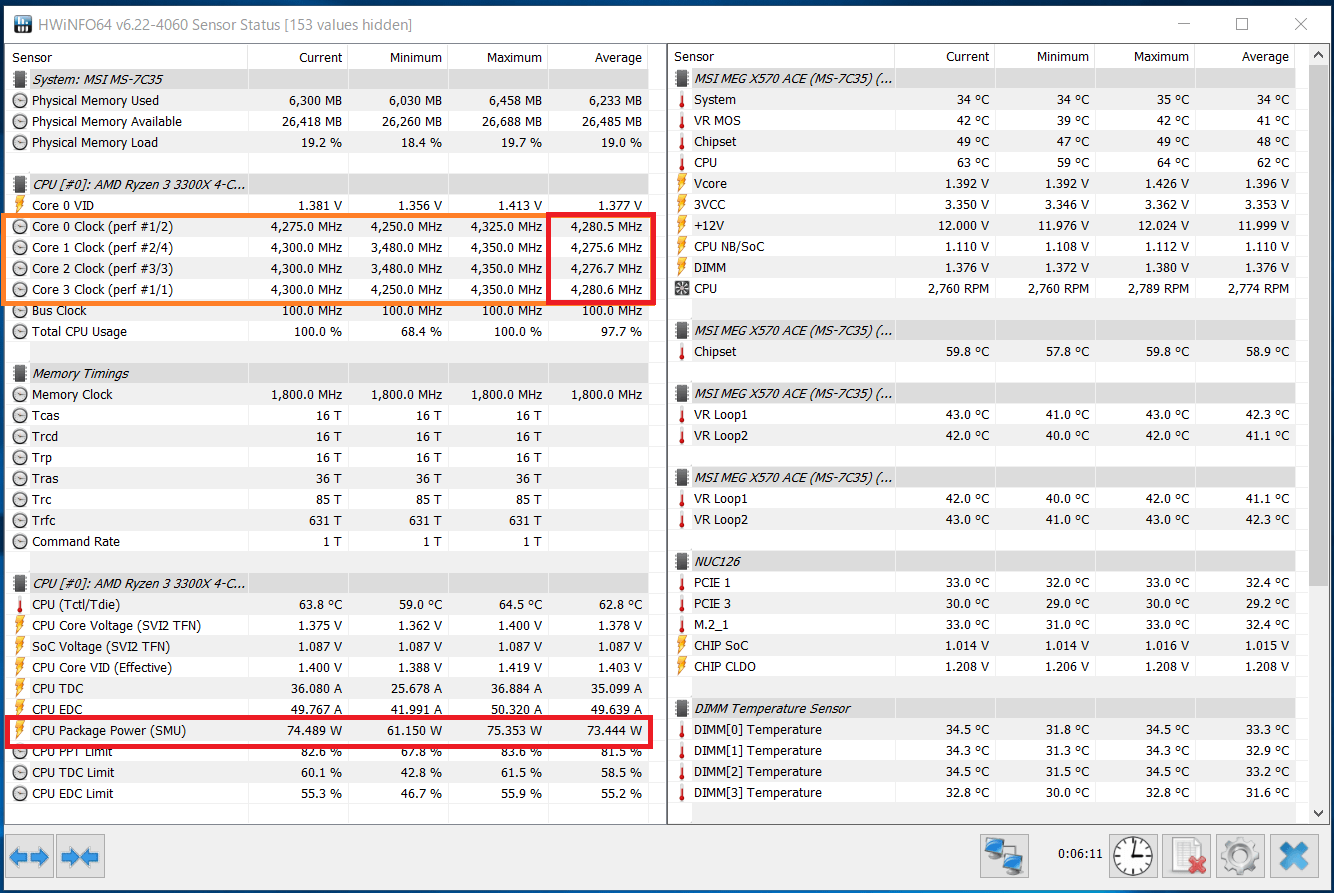Select the CPU EDC Limit row

point(327,793)
